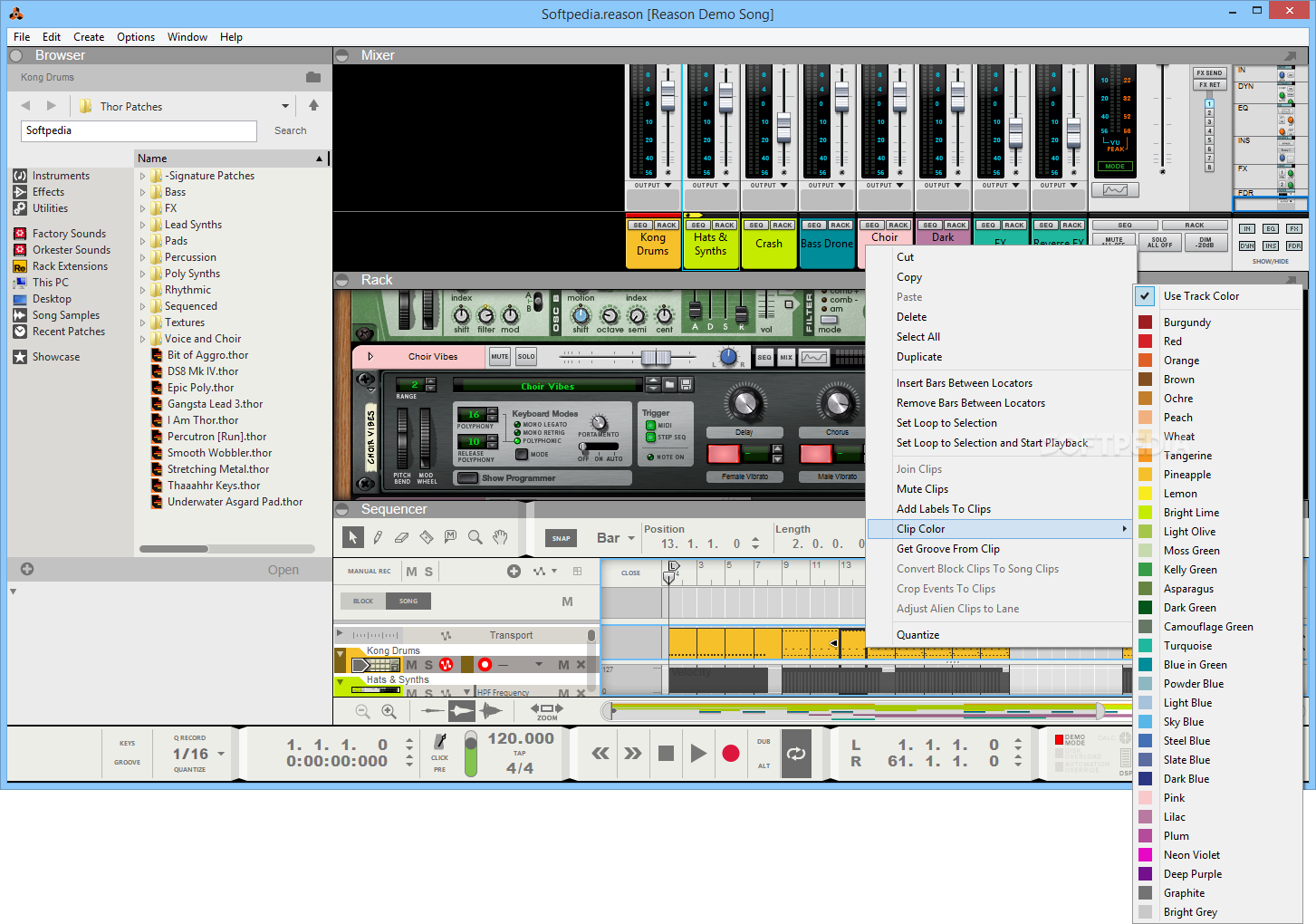Image resolution: width=1316 pixels, height=924 pixels.
Task: Expand the Signature Patches folder
Action: (x=142, y=176)
